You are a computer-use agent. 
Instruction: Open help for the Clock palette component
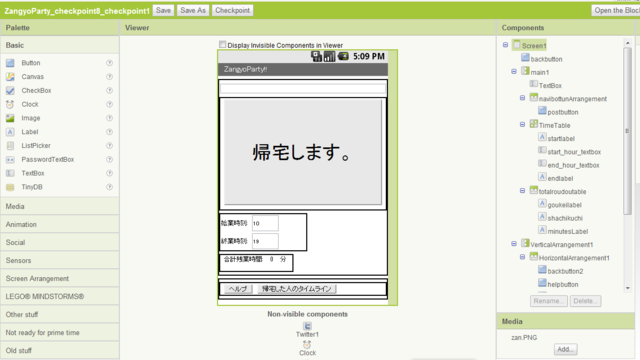[x=109, y=104]
